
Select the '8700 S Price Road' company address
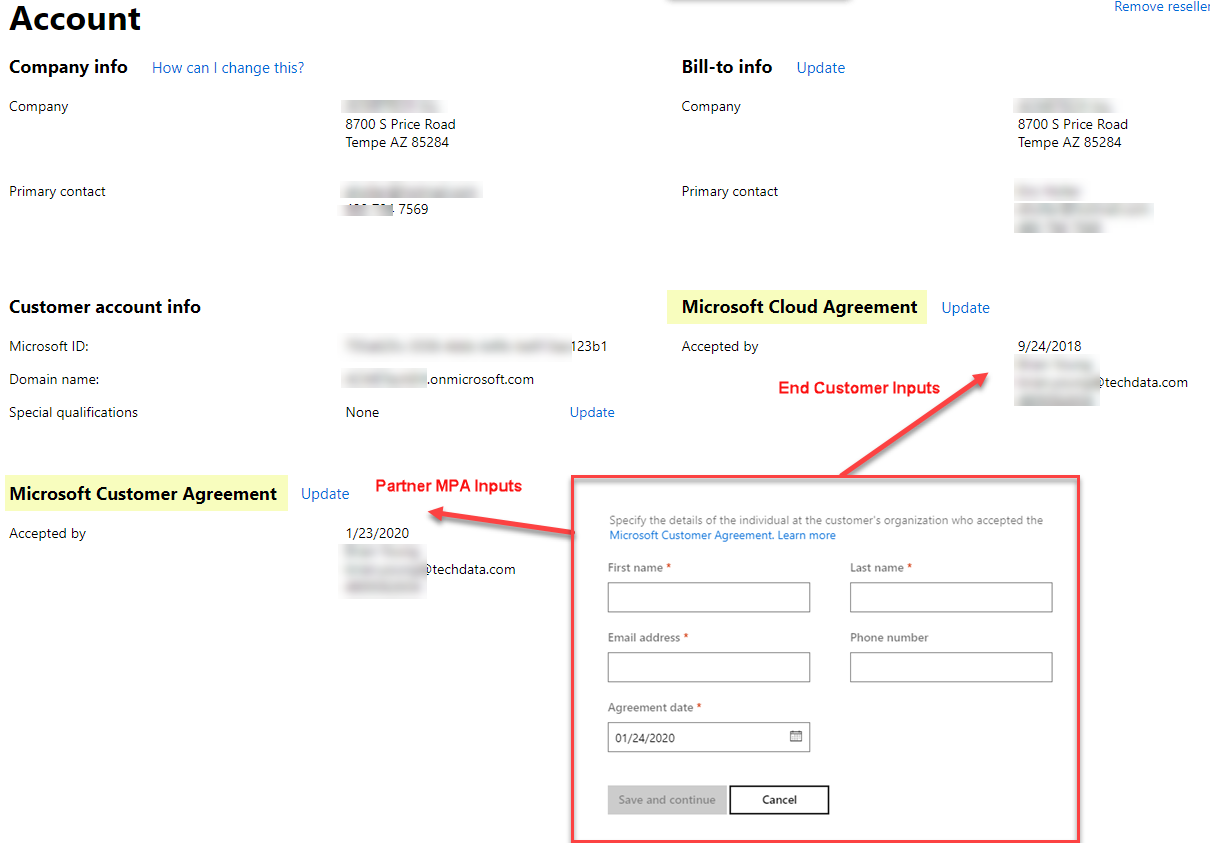pos(401,124)
